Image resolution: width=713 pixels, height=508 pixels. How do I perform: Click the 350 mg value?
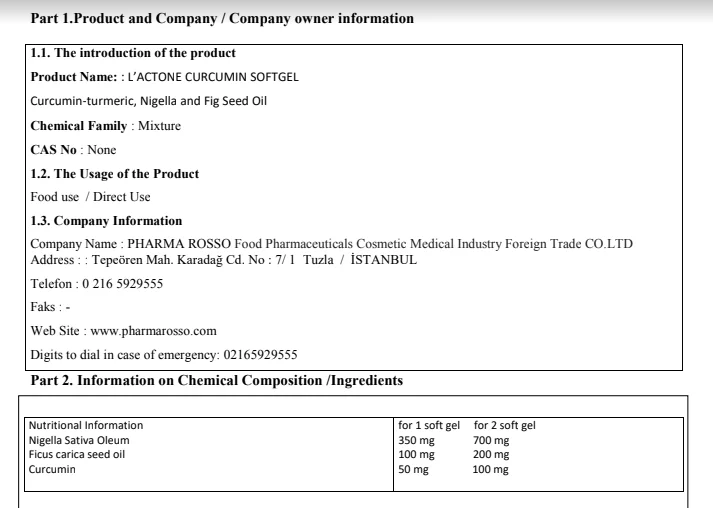(414, 440)
